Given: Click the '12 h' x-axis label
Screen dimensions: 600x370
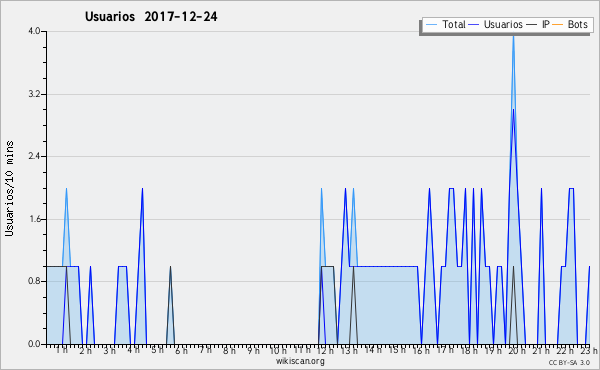Looking at the screenshot, I should click(326, 350).
